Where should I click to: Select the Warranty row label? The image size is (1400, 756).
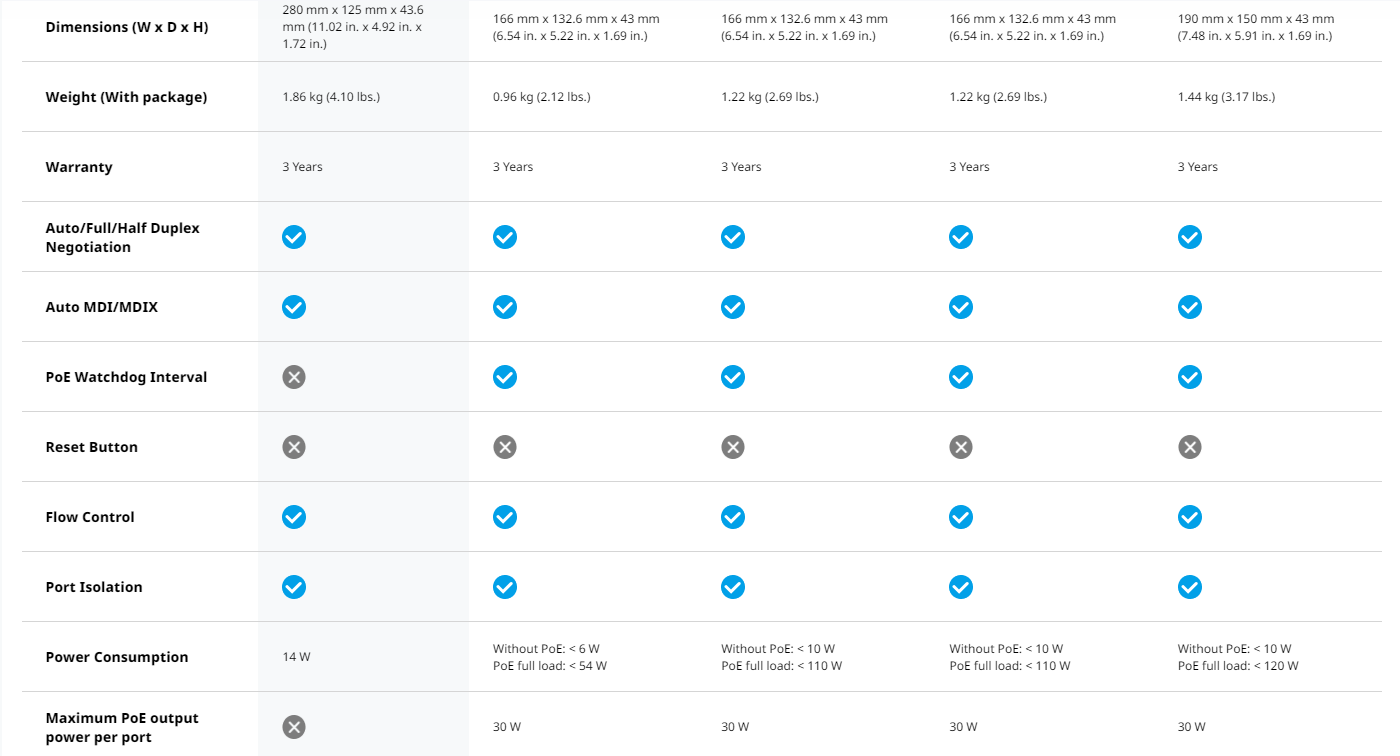(79, 167)
